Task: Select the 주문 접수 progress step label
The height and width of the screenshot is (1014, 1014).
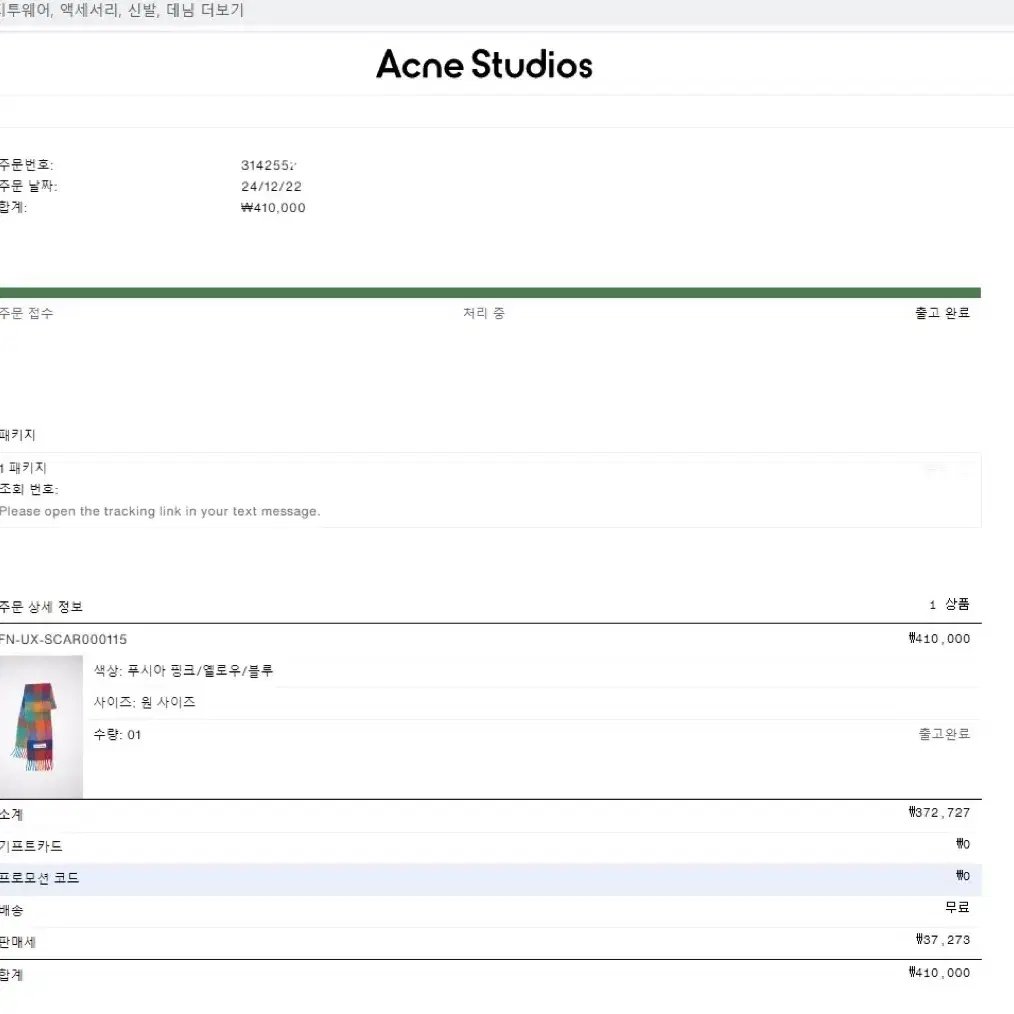Action: pos(27,313)
